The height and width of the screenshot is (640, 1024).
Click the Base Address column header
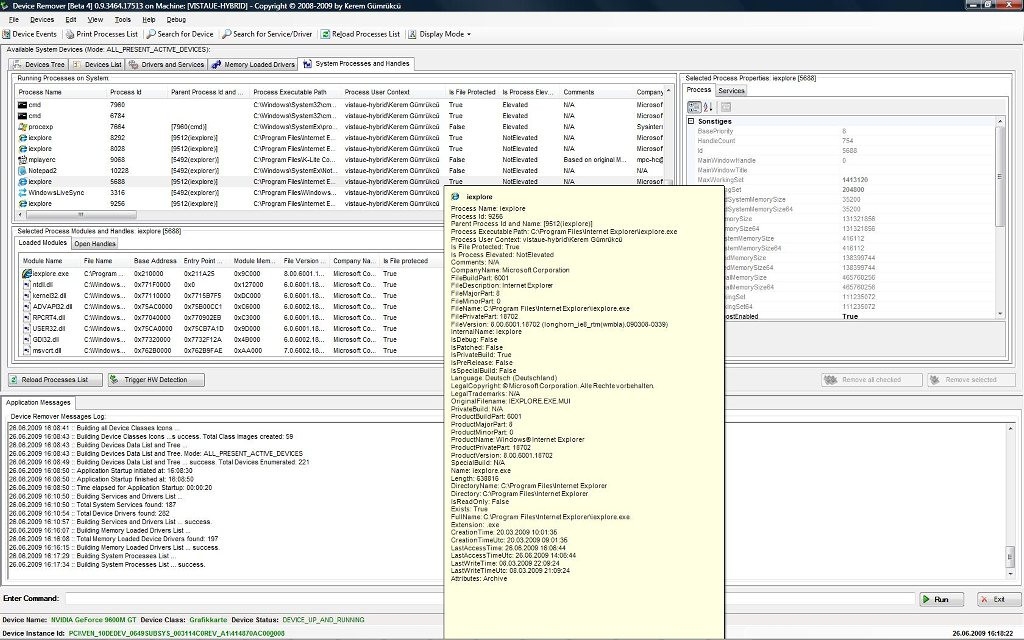[x=156, y=261]
